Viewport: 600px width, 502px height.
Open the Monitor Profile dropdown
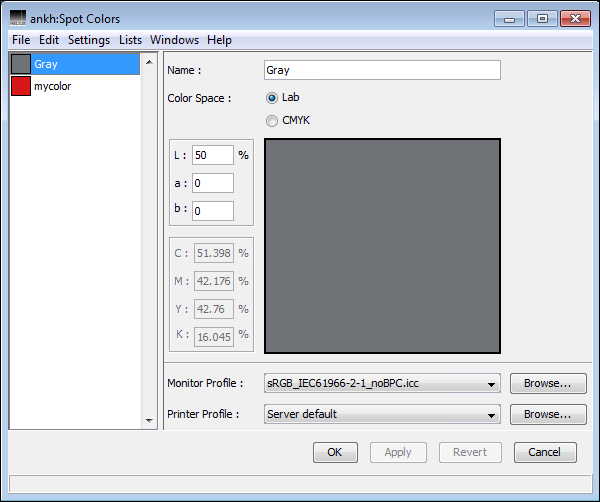382,383
